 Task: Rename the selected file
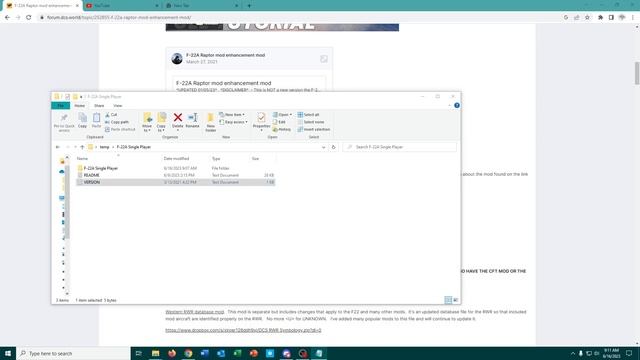[192, 120]
